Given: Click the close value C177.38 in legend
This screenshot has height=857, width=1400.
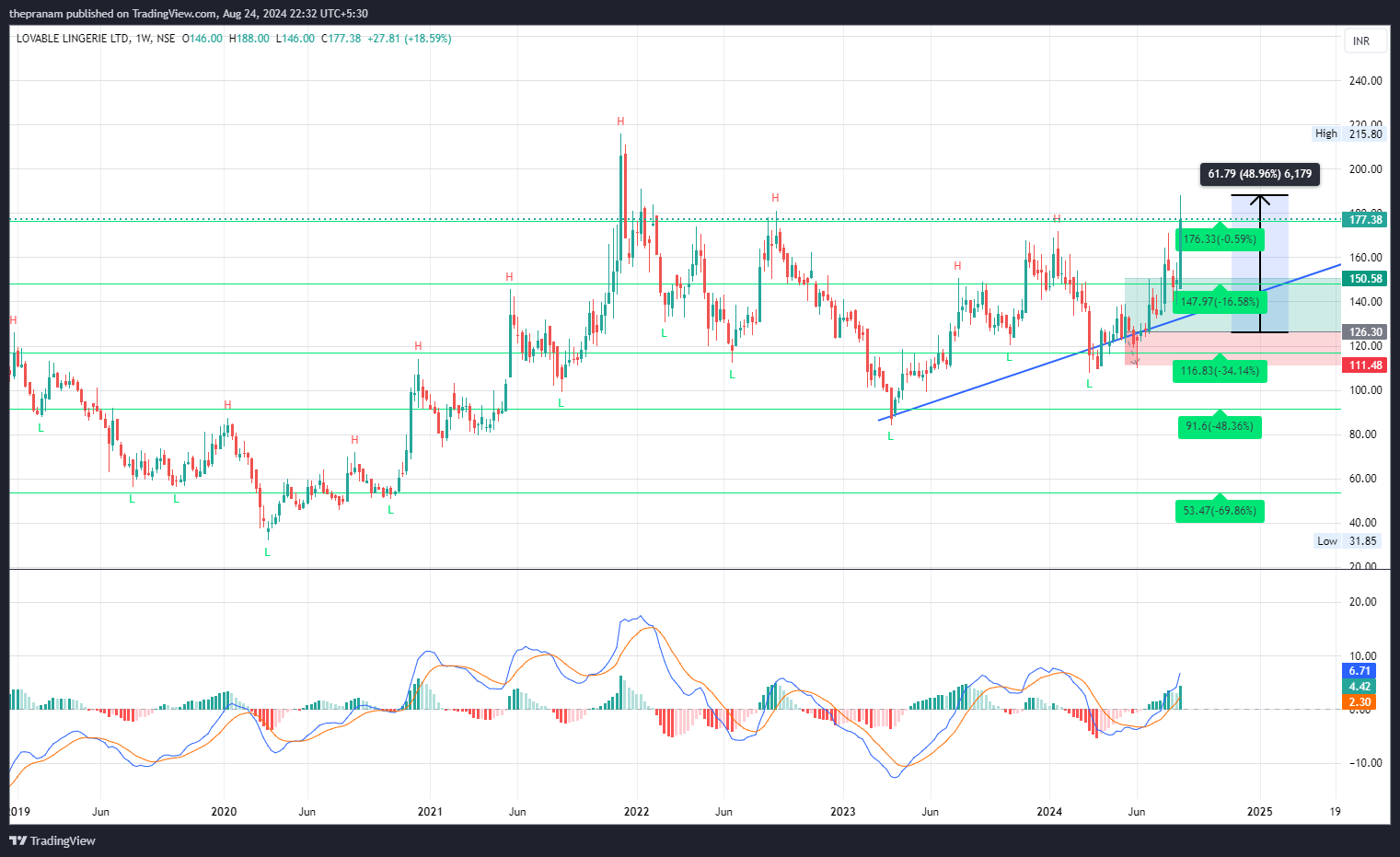Looking at the screenshot, I should point(341,39).
